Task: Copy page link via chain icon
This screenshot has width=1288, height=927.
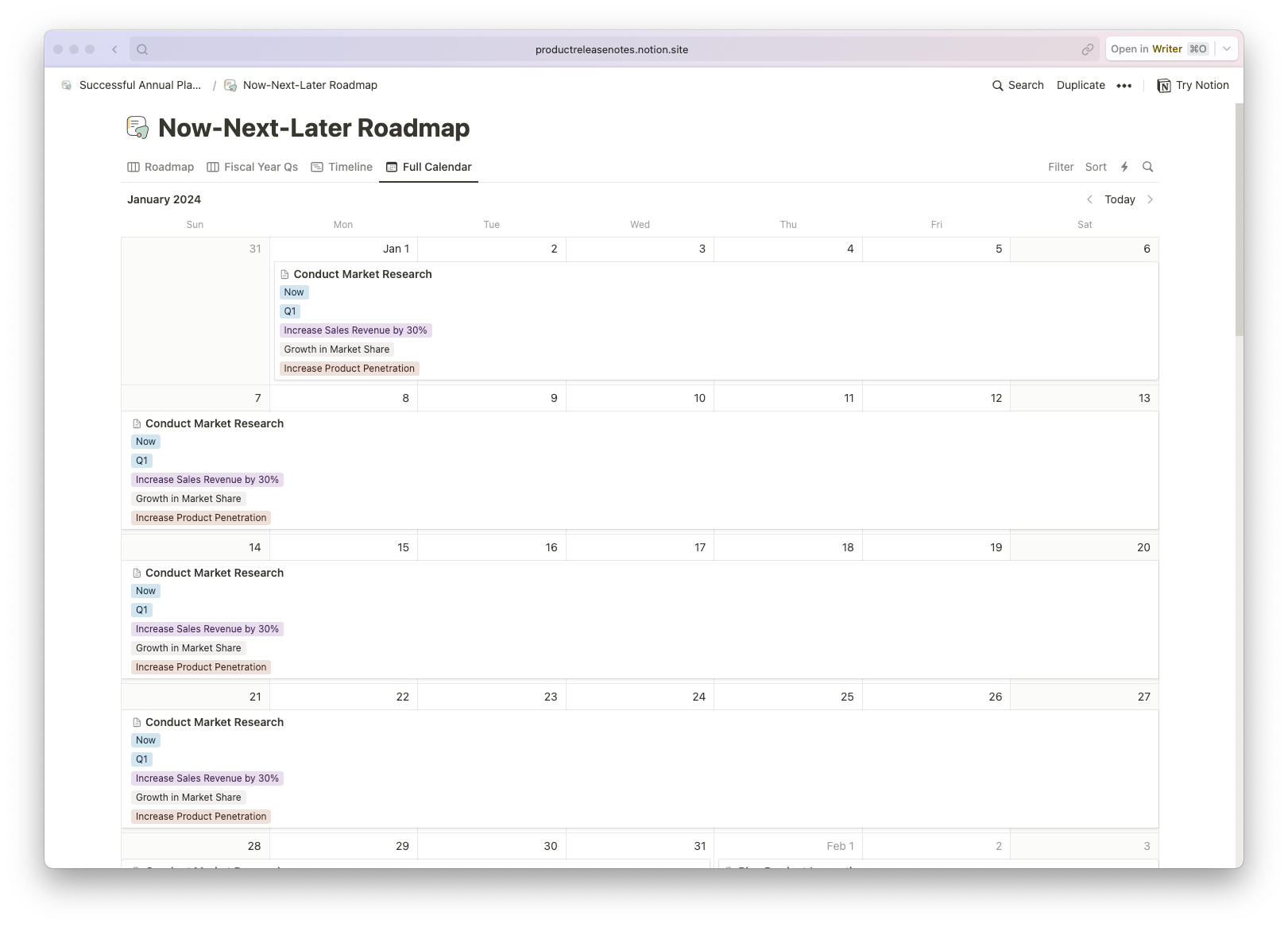Action: [x=1087, y=49]
